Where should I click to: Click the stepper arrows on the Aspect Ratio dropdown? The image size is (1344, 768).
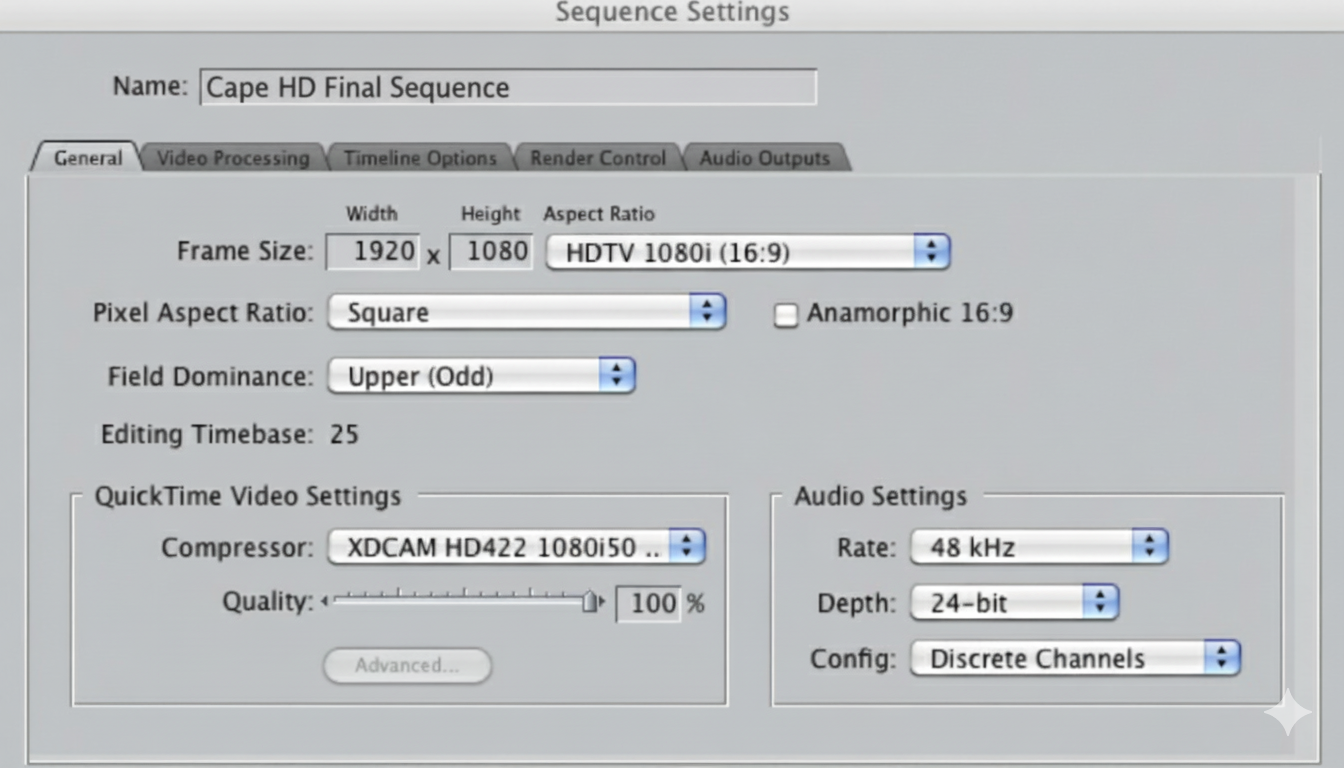pos(933,251)
